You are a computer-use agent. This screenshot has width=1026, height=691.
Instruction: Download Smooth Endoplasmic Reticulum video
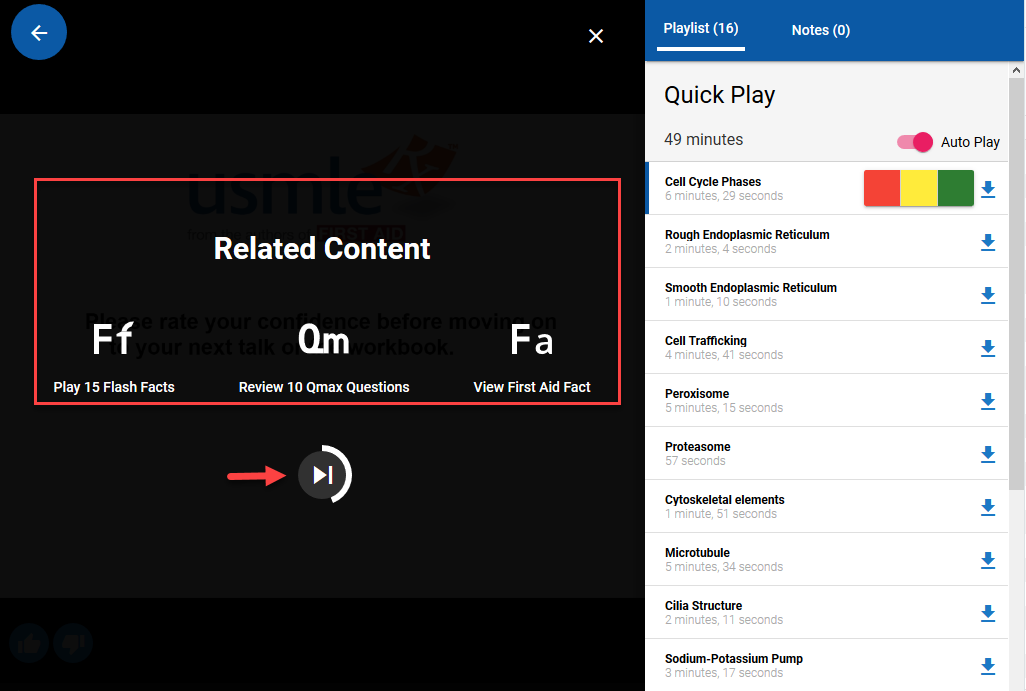click(x=988, y=295)
